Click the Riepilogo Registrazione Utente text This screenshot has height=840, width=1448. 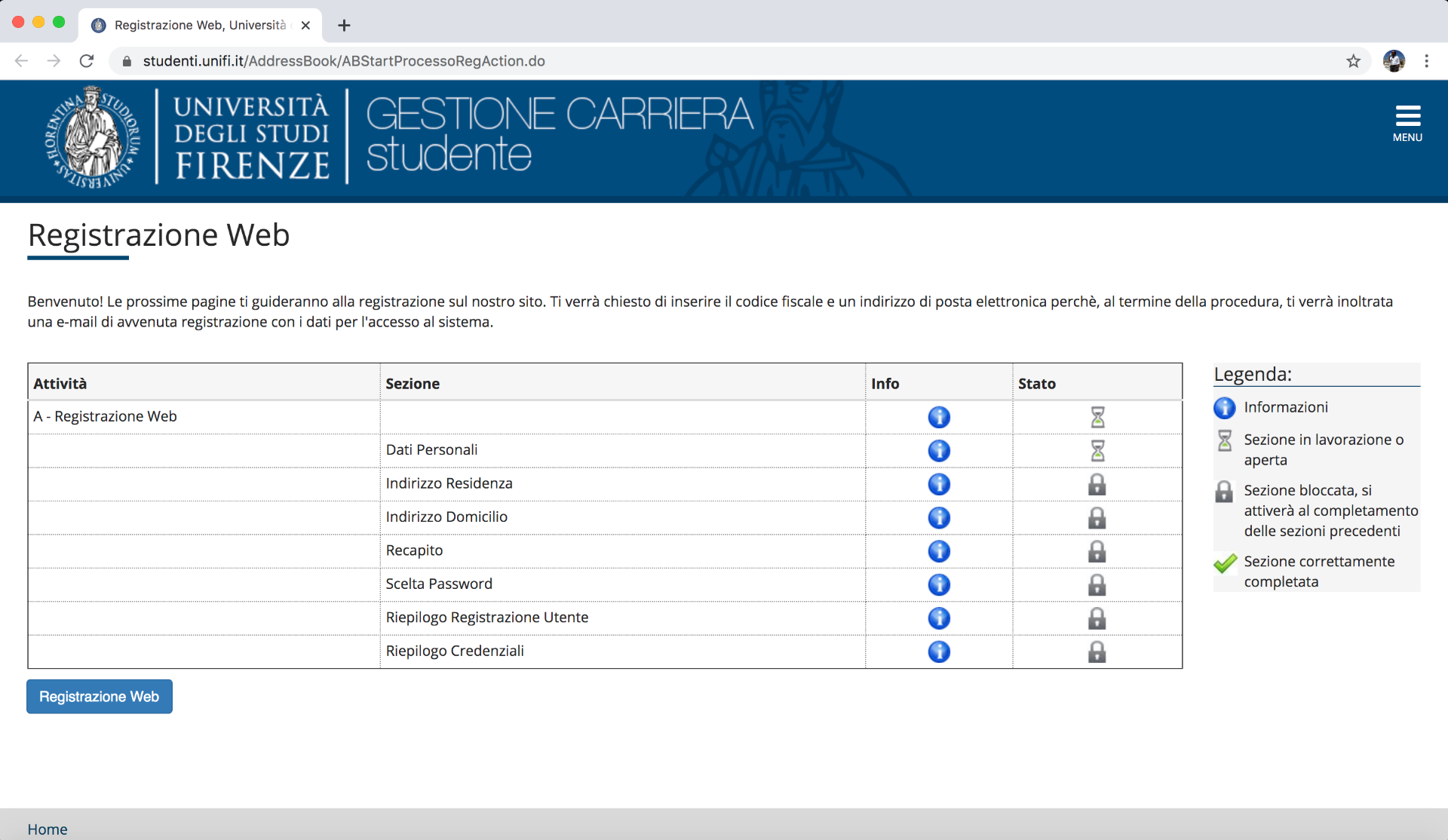click(x=487, y=618)
